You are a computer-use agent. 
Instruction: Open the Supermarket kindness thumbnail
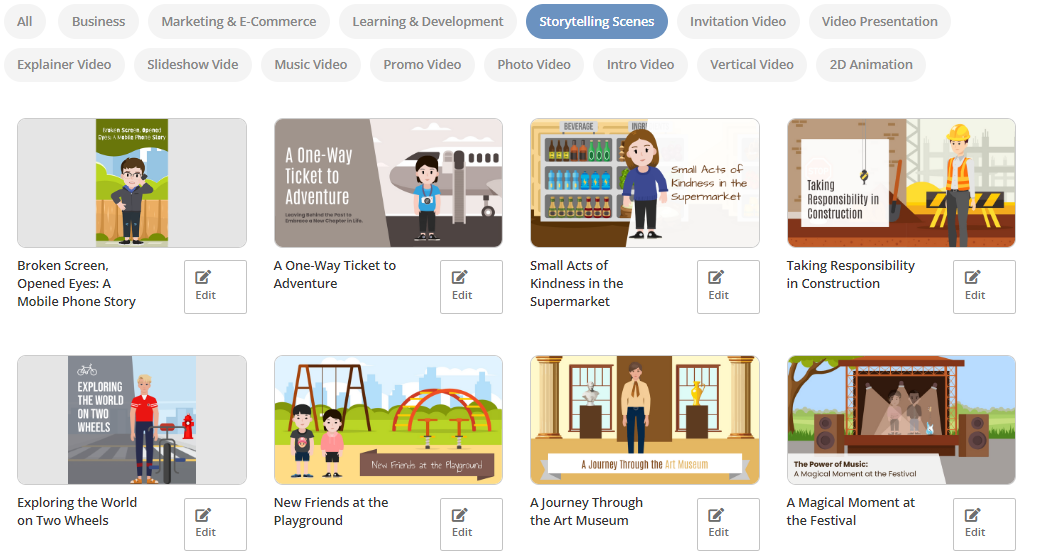645,183
